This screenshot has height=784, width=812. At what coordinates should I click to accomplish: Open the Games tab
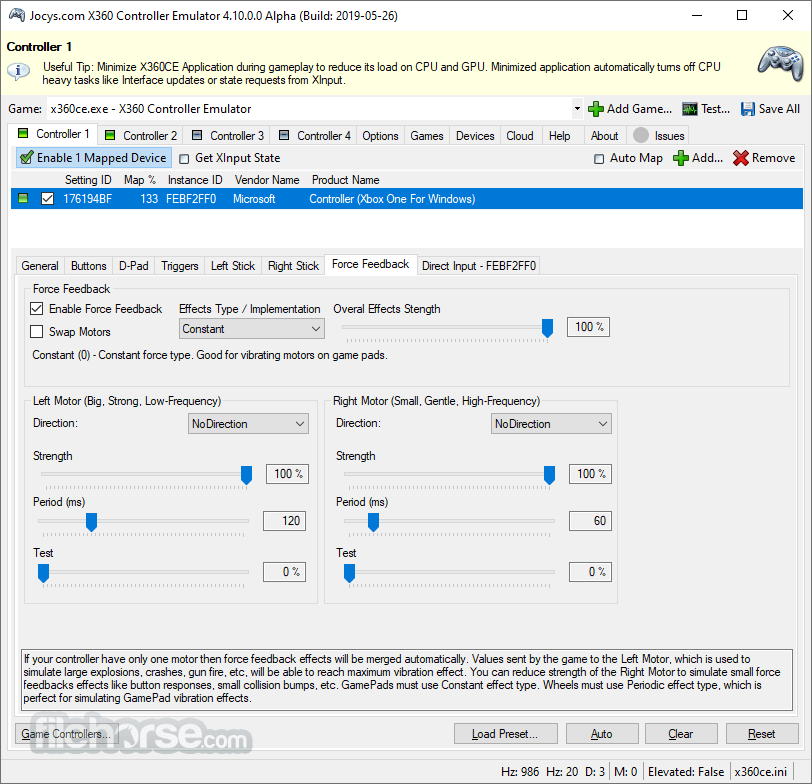click(427, 136)
